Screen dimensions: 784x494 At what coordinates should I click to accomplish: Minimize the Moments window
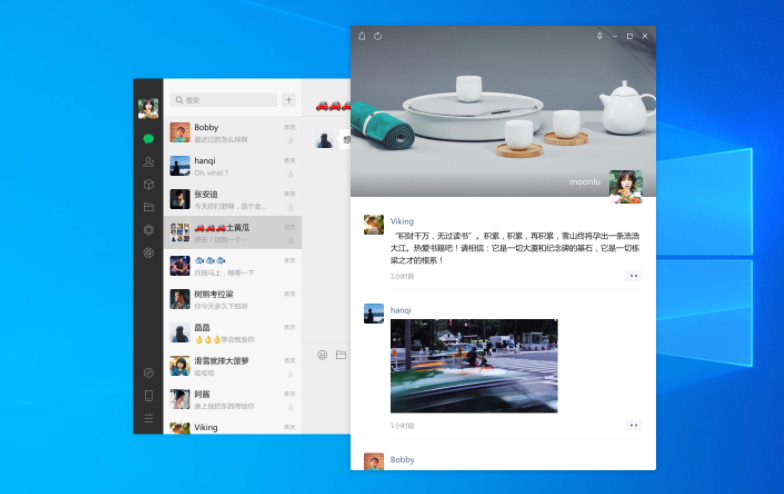point(614,36)
